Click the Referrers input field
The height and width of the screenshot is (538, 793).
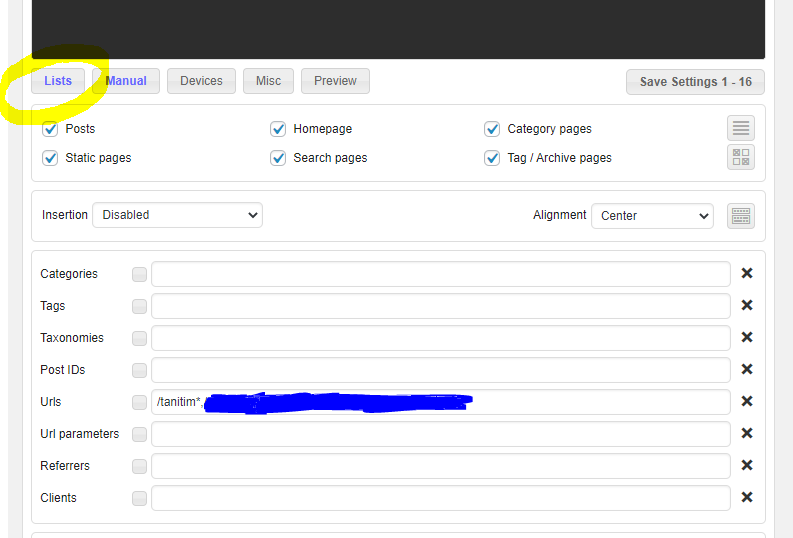pos(440,466)
